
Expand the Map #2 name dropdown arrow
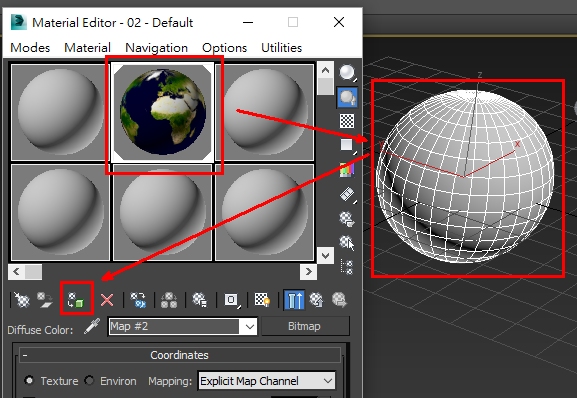249,327
